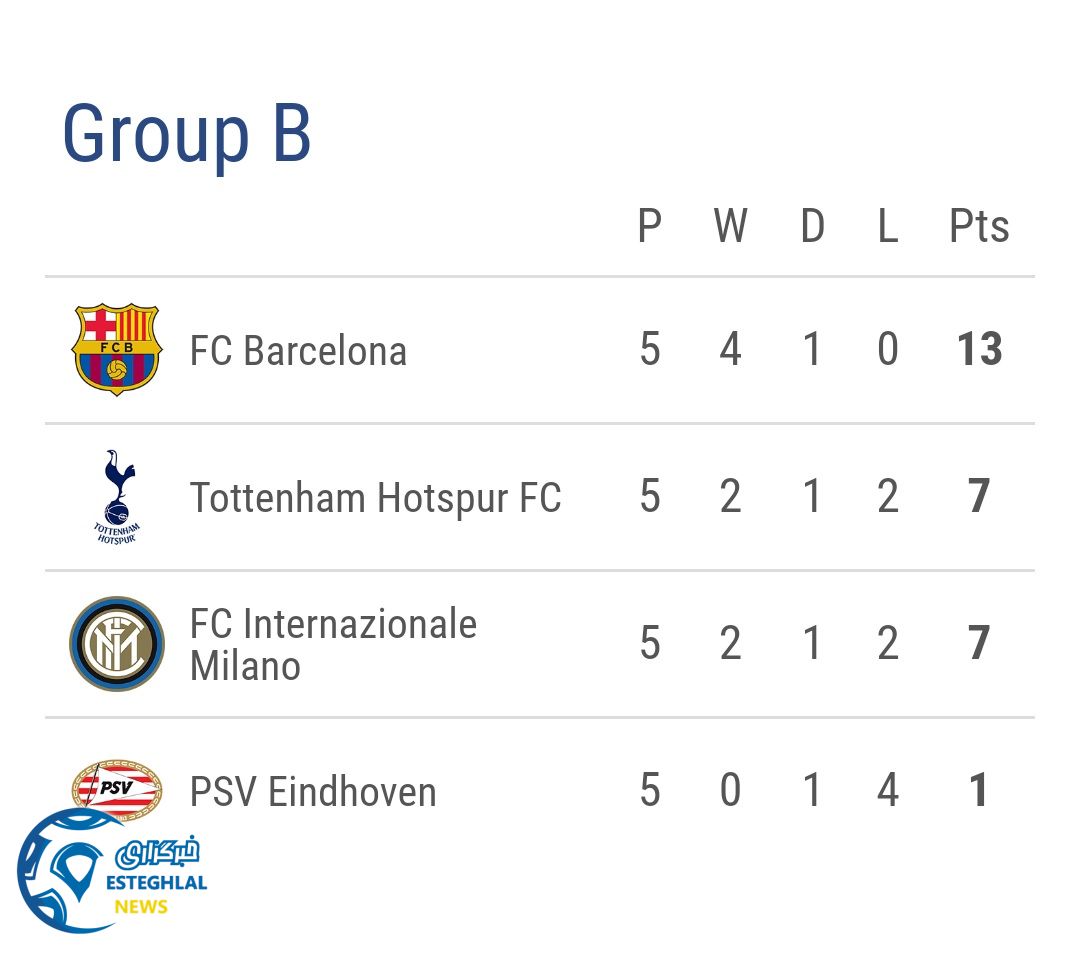
Task: Click Tottenham's 7 points value
Action: click(x=978, y=497)
